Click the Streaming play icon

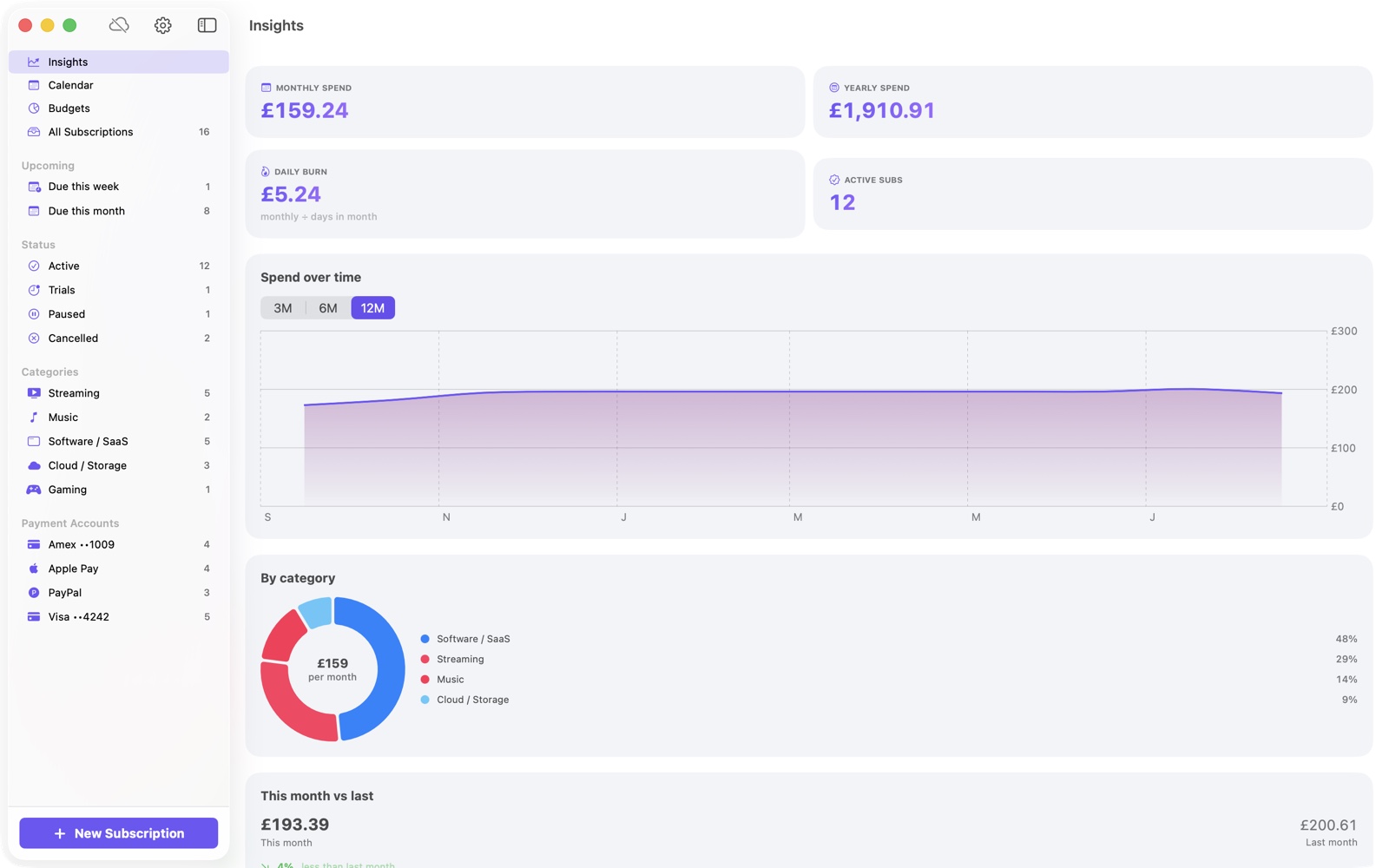(34, 393)
